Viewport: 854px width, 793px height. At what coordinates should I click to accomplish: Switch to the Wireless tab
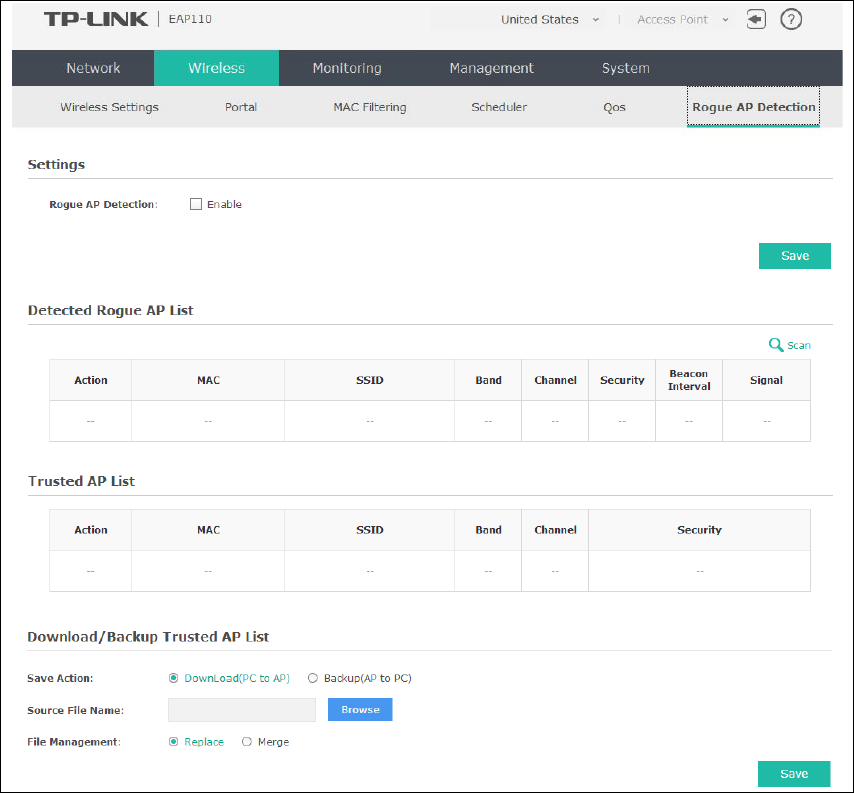(x=216, y=68)
